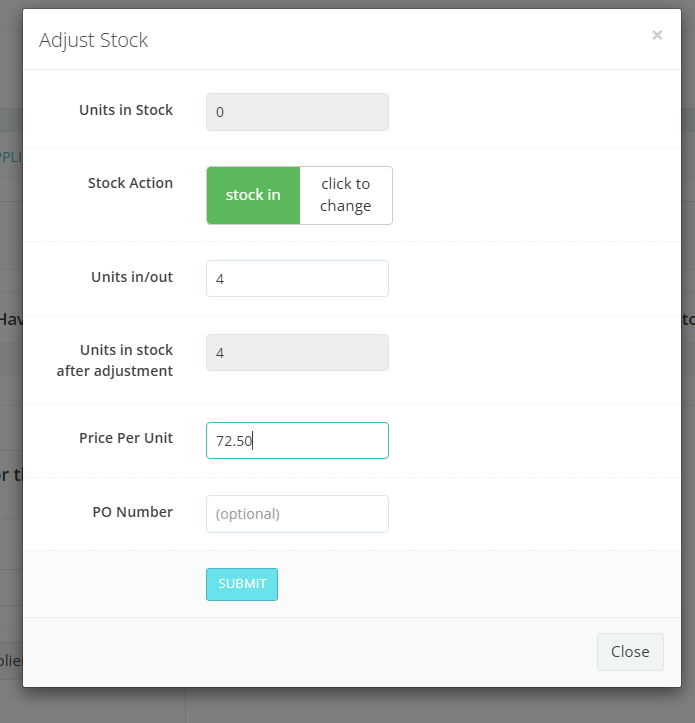This screenshot has height=723, width=695.
Task: Click the 'PO Number' label
Action: 132,512
